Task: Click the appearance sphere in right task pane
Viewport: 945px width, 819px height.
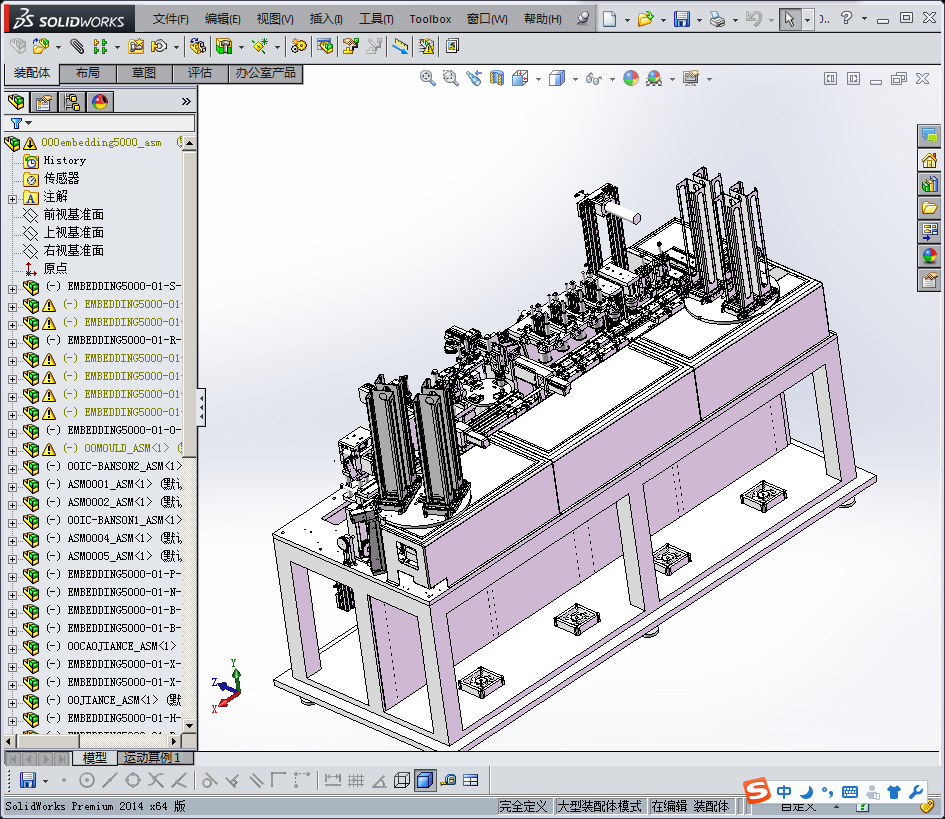Action: (x=929, y=256)
